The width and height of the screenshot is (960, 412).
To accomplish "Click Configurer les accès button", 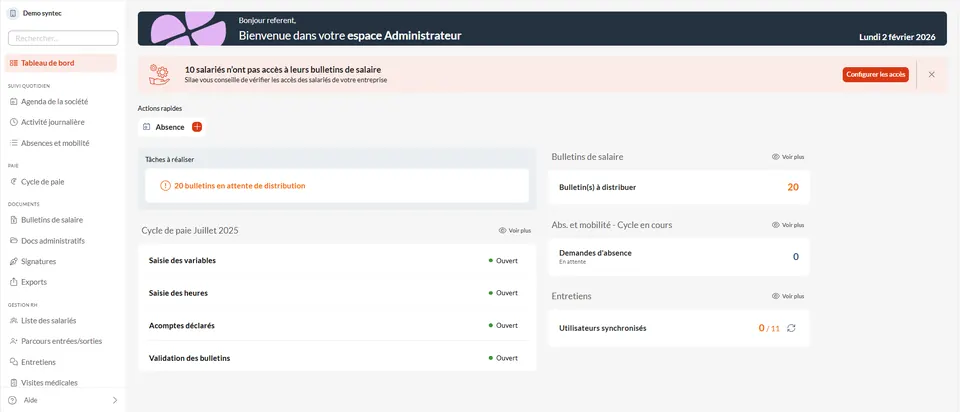I will [x=875, y=75].
